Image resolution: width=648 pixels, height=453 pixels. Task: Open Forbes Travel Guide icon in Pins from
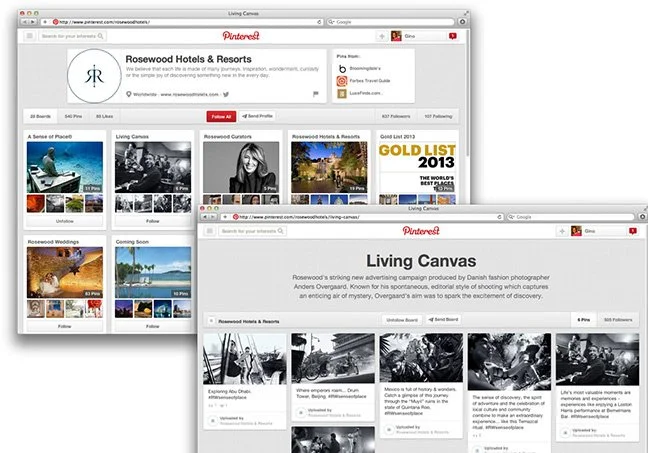tap(342, 81)
